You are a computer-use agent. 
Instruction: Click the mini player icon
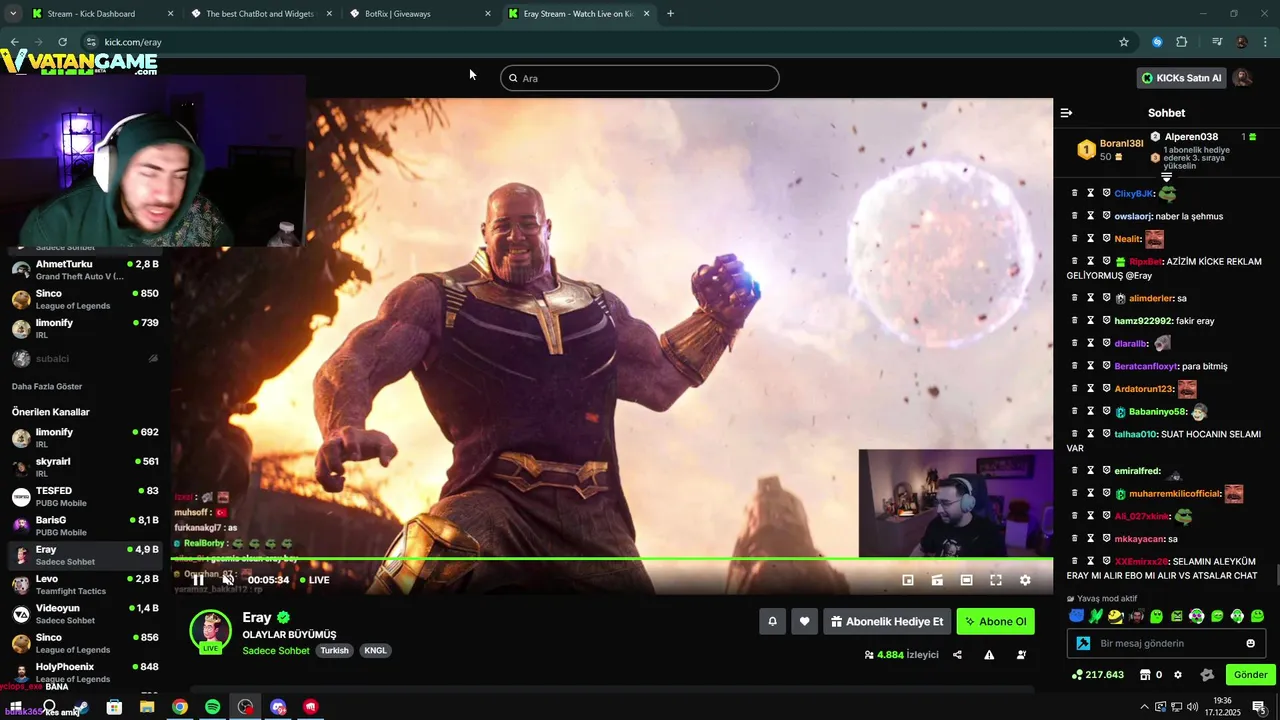[x=908, y=580]
